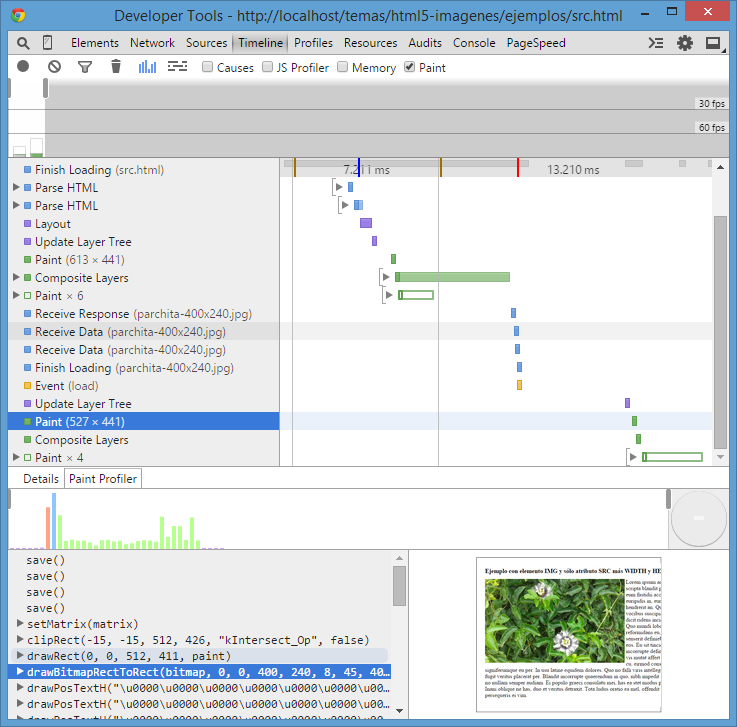Switch to frames bar chart view

pyautogui.click(x=147, y=67)
